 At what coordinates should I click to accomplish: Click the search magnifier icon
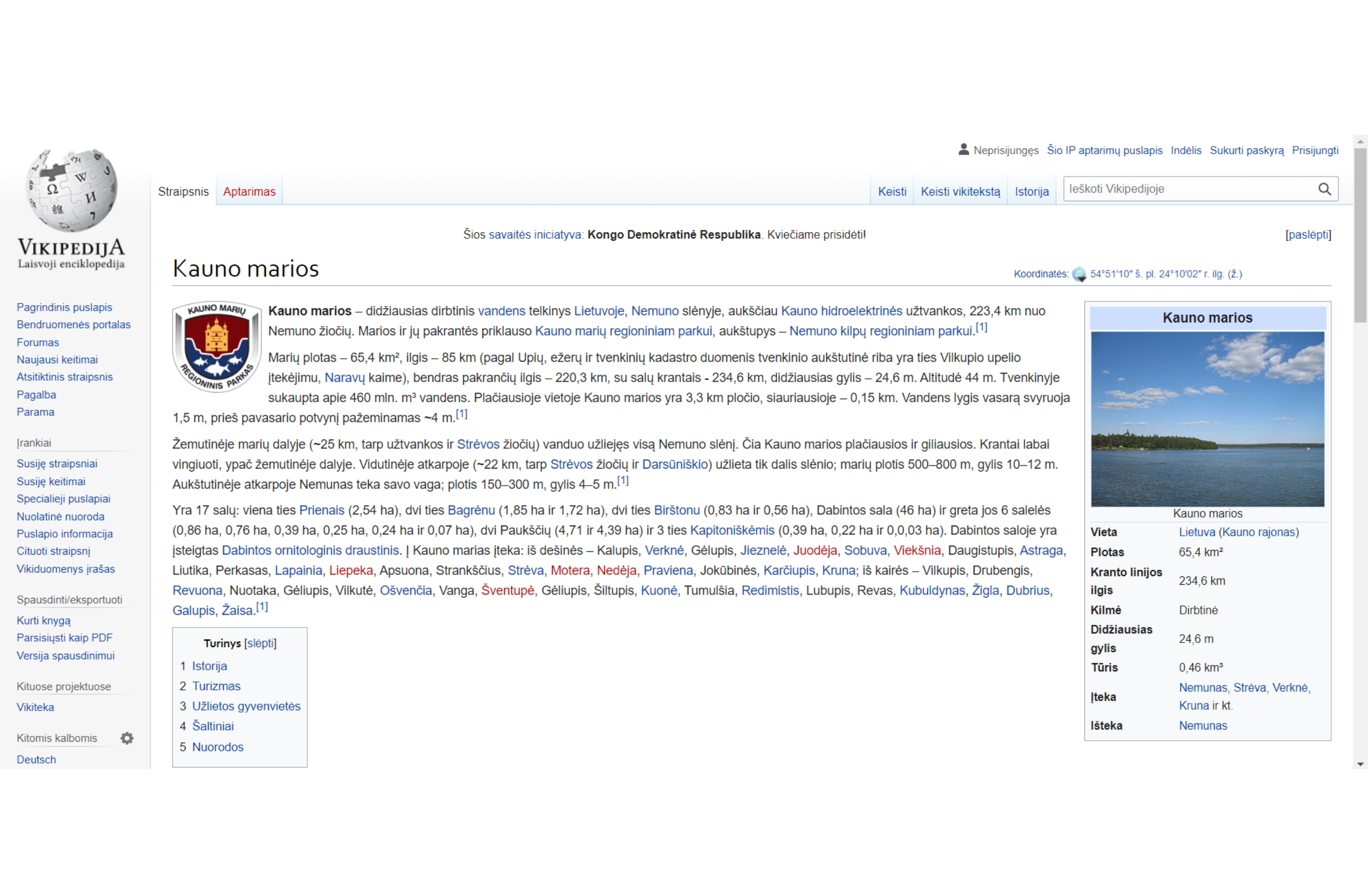pyautogui.click(x=1324, y=189)
